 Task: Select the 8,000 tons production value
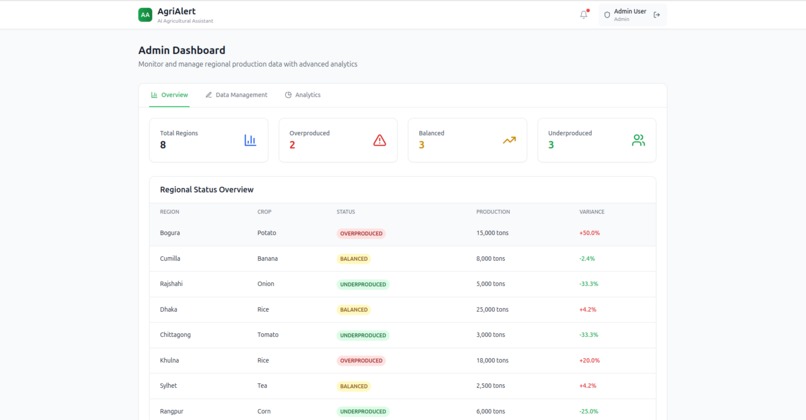490,259
